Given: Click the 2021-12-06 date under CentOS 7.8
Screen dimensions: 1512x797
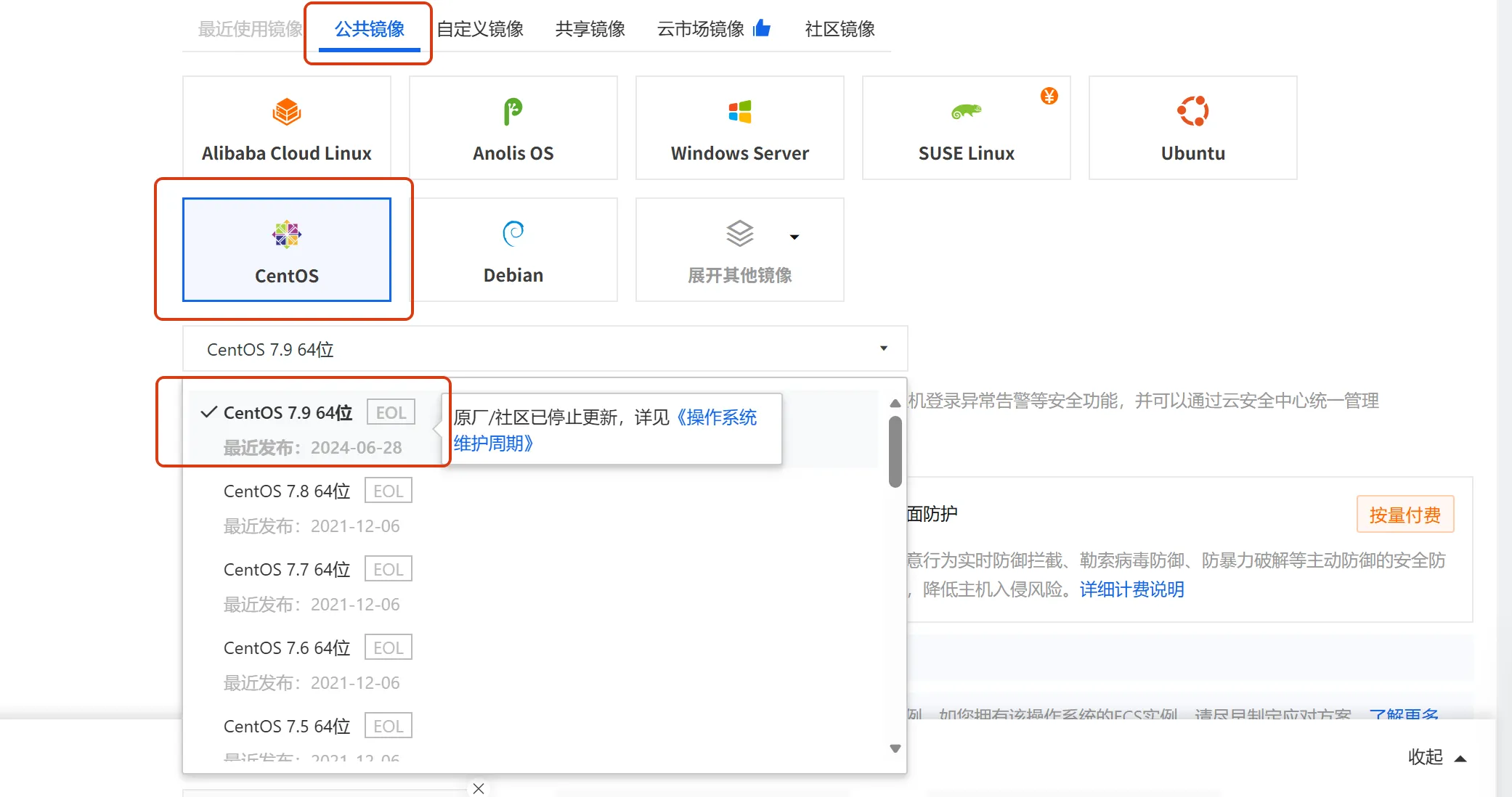Looking at the screenshot, I should point(355,526).
